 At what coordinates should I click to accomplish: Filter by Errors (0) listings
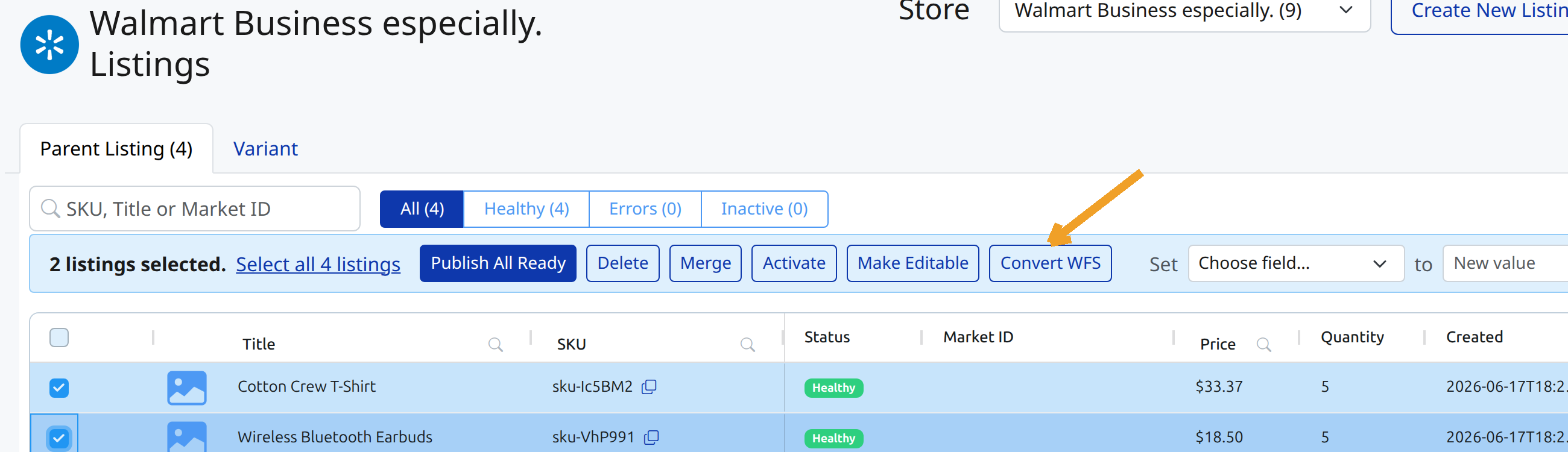point(645,209)
